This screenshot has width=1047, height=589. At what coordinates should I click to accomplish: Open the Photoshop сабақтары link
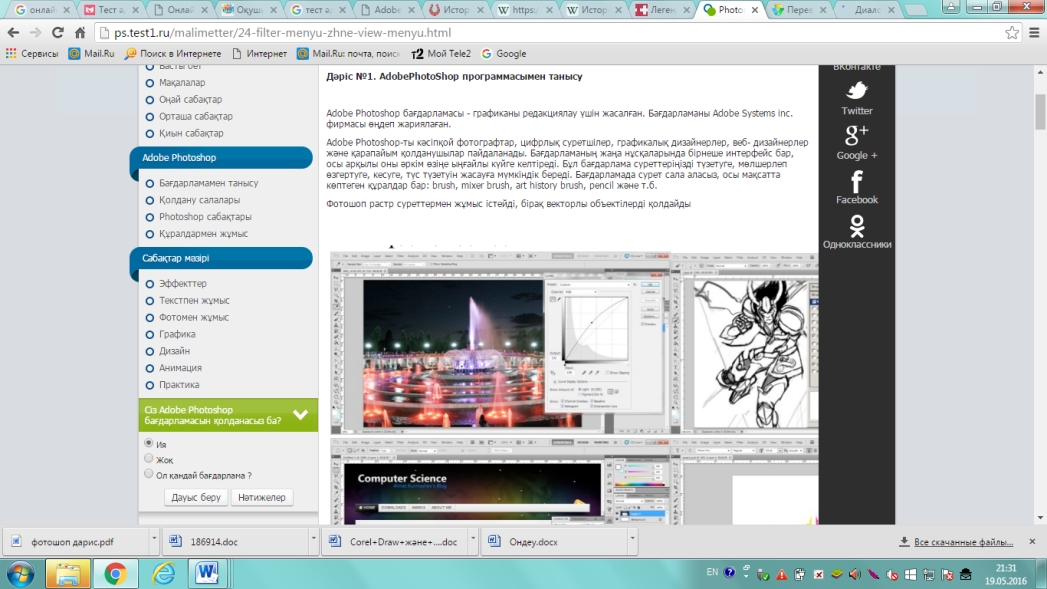(x=205, y=216)
